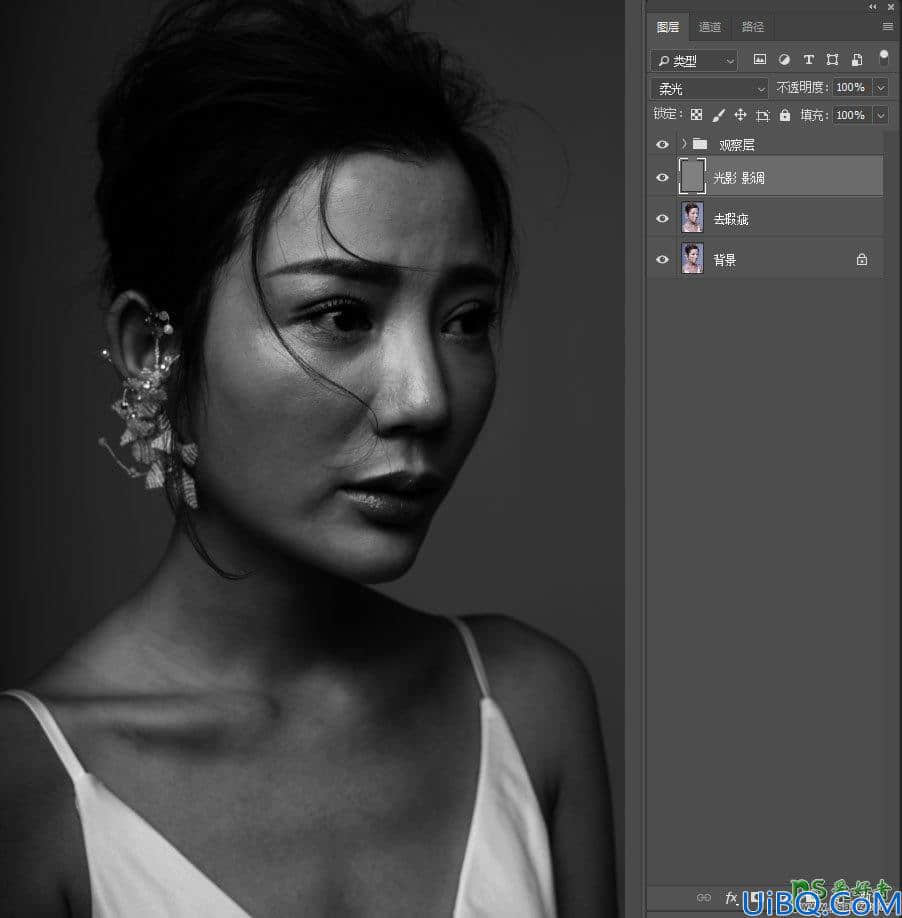Hide the 背景 layer
The width and height of the screenshot is (902, 918).
click(x=662, y=259)
